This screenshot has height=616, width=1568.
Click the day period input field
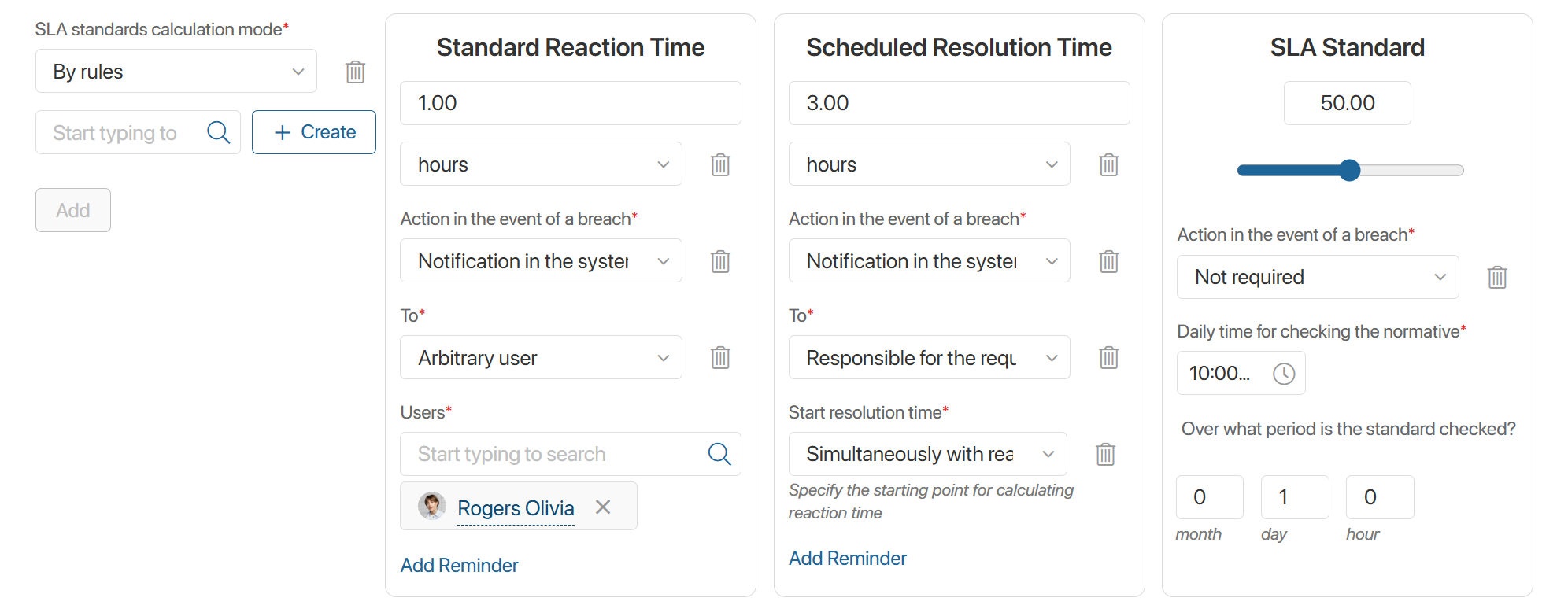[x=1295, y=497]
